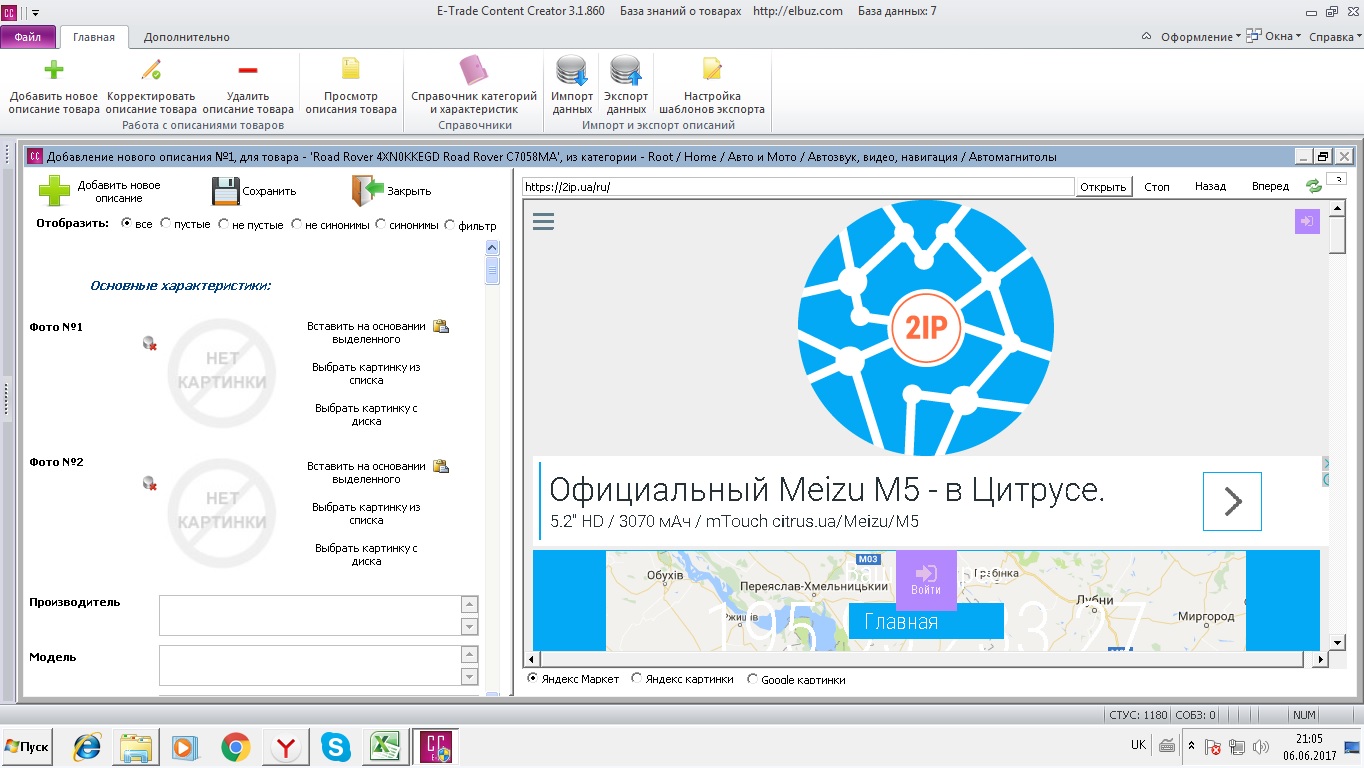Viewport: 1364px width, 768px height.
Task: Click down arrow of Модель field
Action: [469, 676]
